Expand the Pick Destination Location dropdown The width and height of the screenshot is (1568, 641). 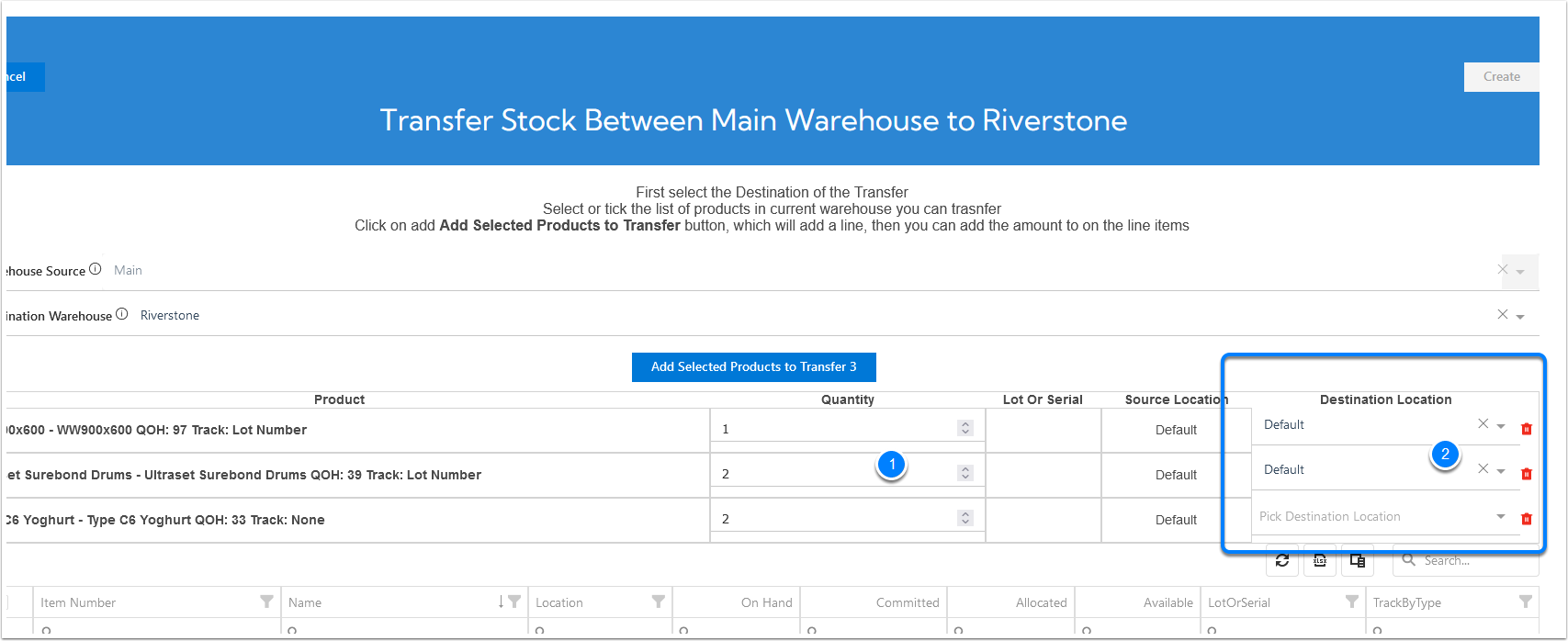pyautogui.click(x=1501, y=516)
